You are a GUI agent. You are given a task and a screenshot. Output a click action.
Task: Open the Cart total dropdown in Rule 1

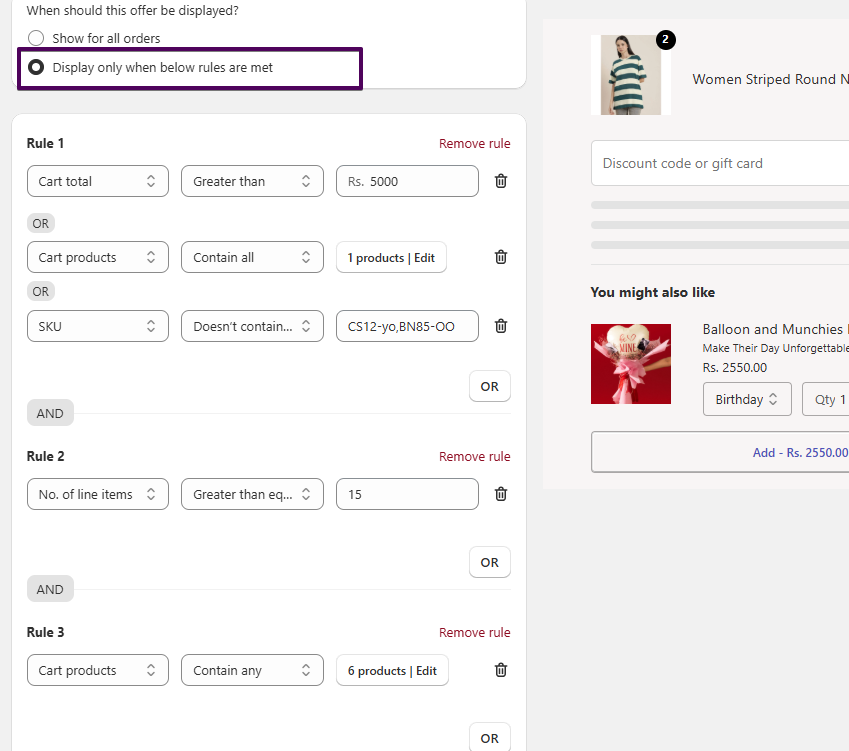coord(97,181)
